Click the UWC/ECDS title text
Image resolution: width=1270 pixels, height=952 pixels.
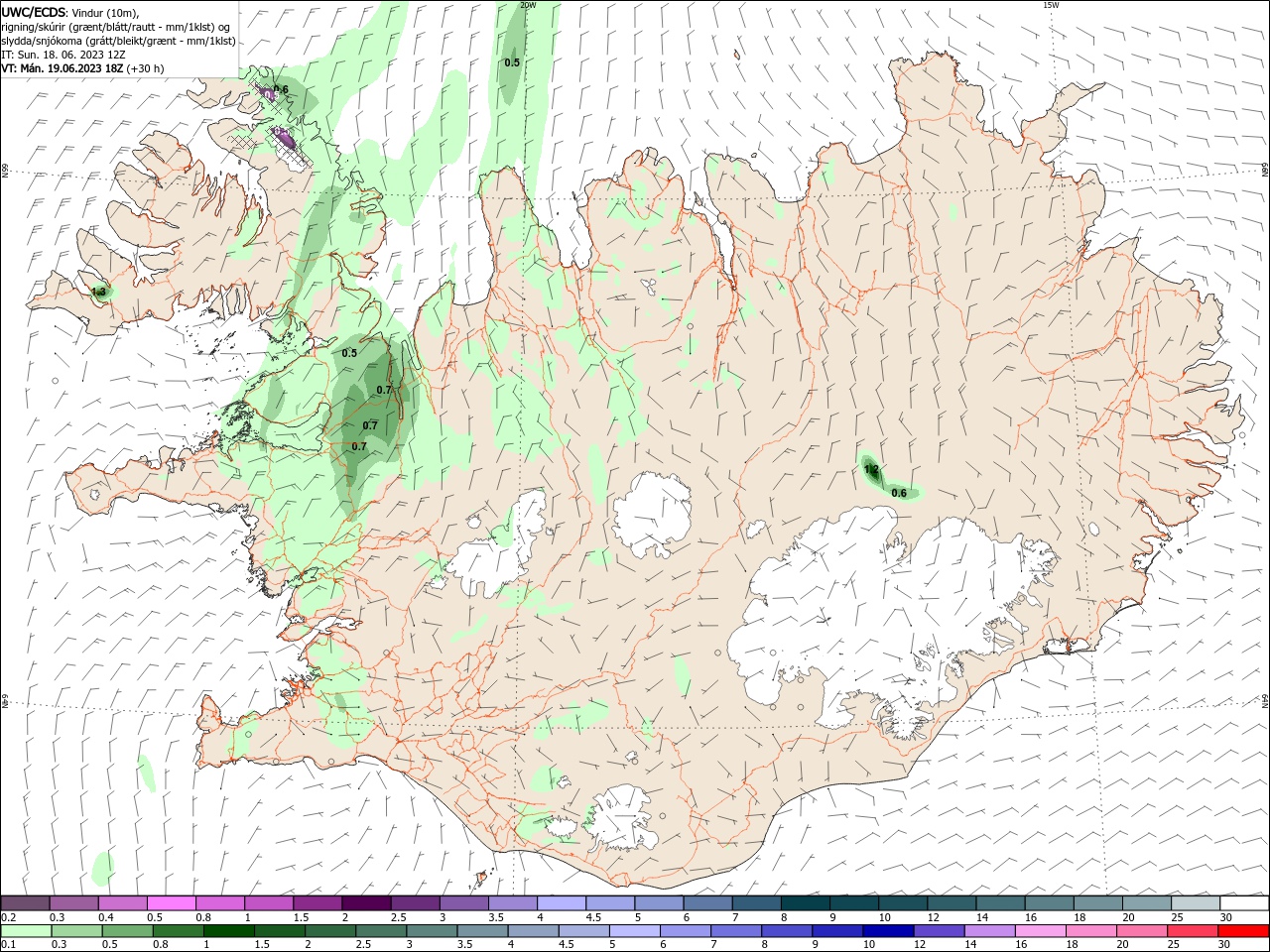(x=35, y=12)
